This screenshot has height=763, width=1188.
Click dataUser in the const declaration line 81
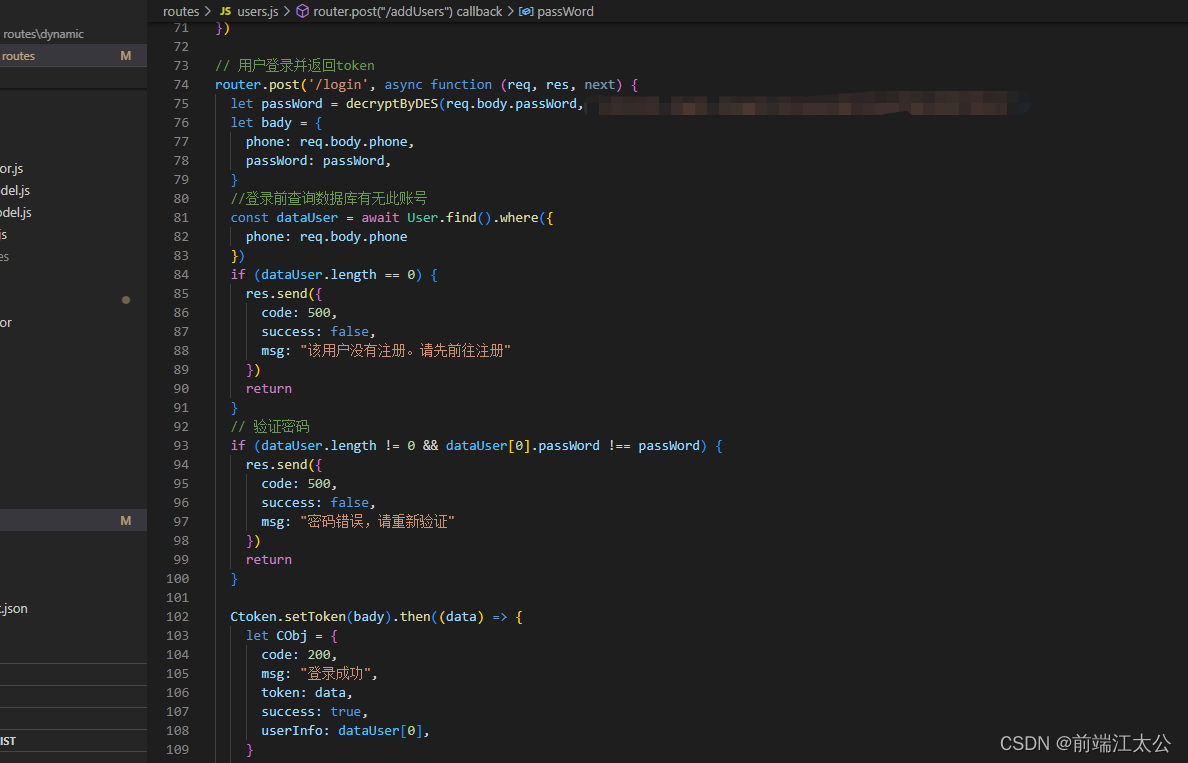pyautogui.click(x=307, y=217)
